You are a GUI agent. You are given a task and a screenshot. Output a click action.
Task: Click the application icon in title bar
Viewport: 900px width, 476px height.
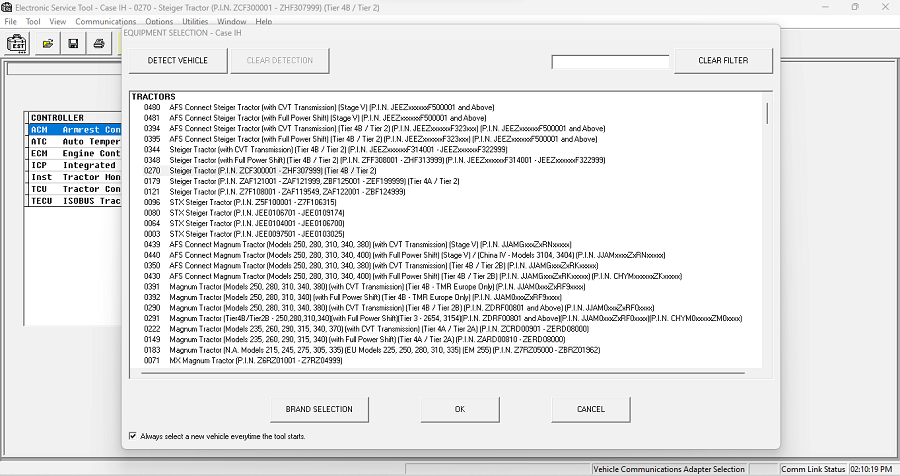pyautogui.click(x=6, y=7)
